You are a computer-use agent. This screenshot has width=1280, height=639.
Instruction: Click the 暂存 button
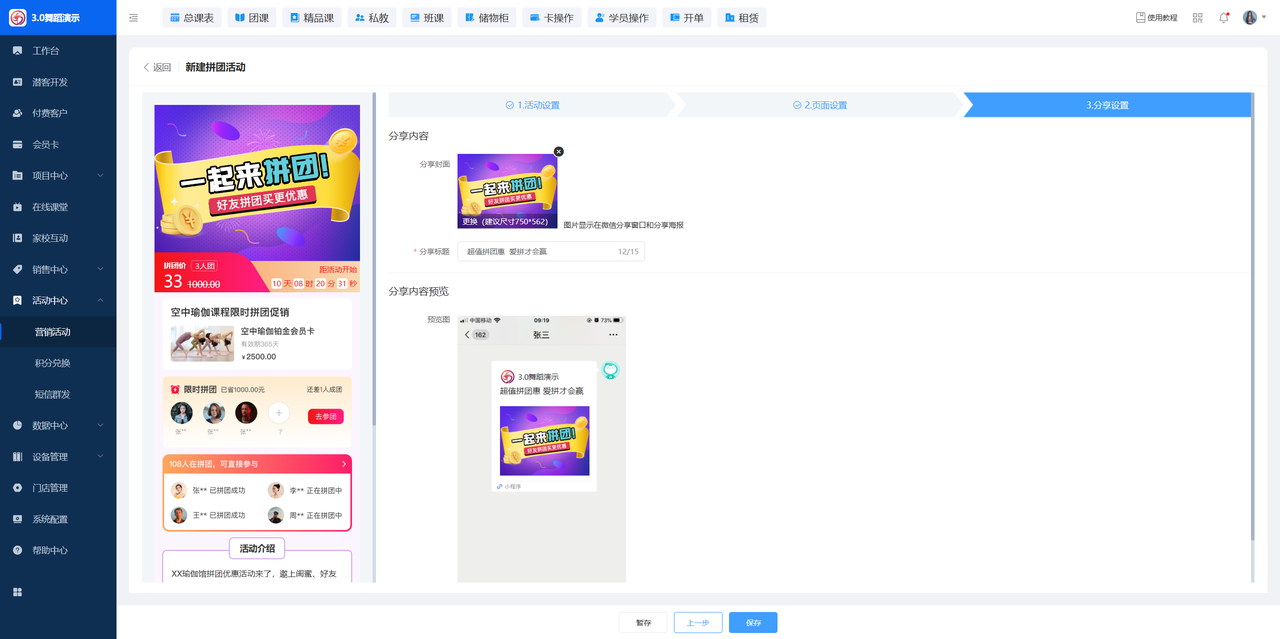[x=643, y=623]
